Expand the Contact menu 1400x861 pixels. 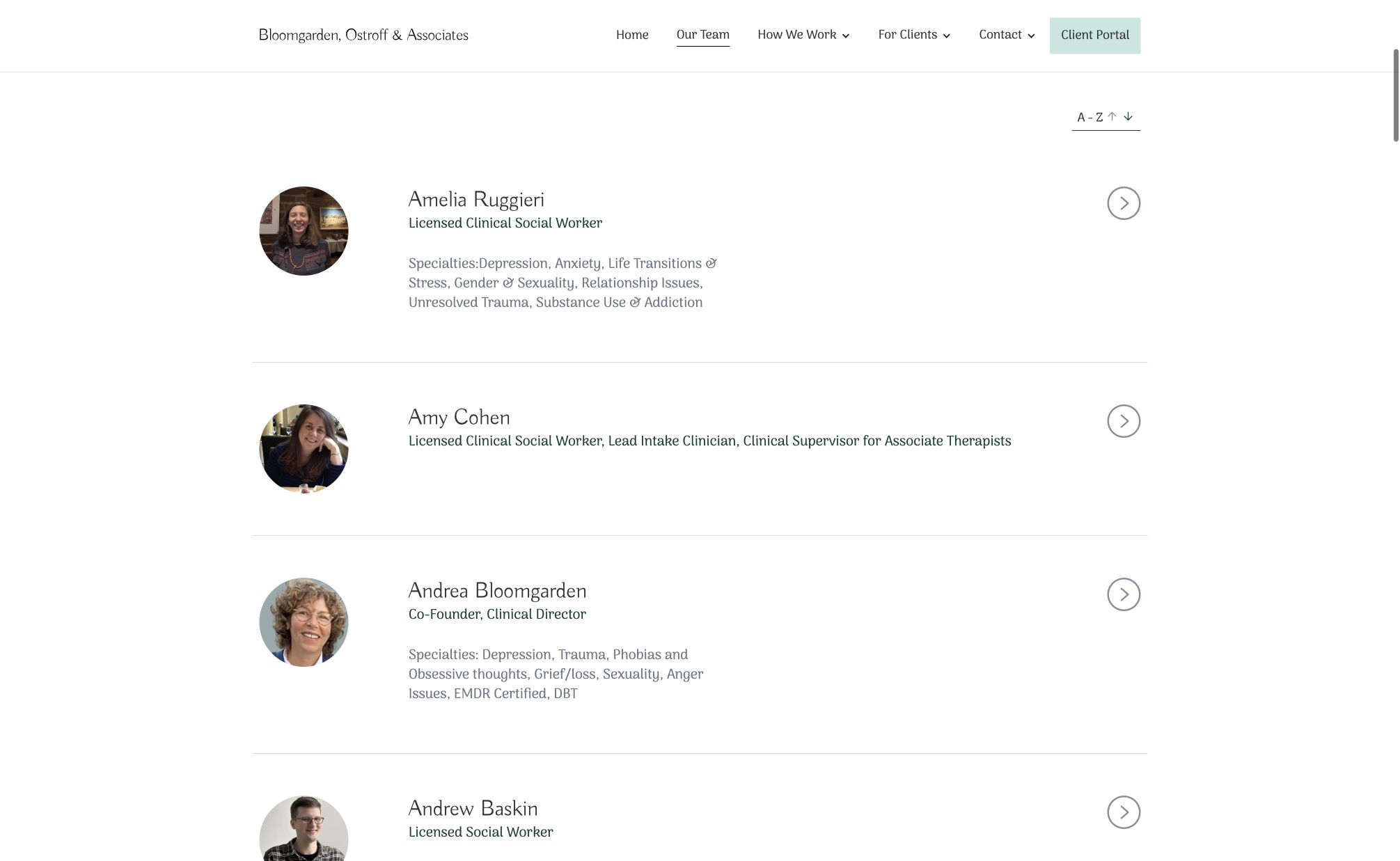(x=1007, y=35)
